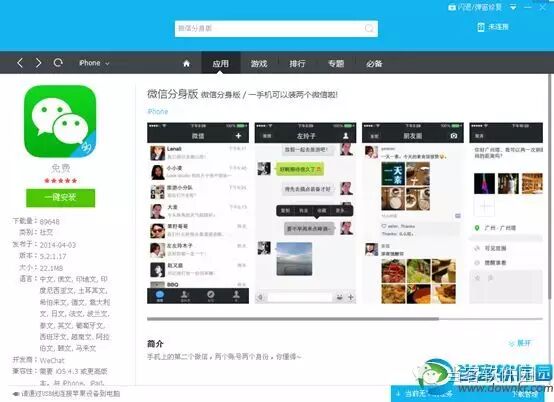Click the search box at top
The width and height of the screenshot is (554, 402).
click(x=276, y=28)
